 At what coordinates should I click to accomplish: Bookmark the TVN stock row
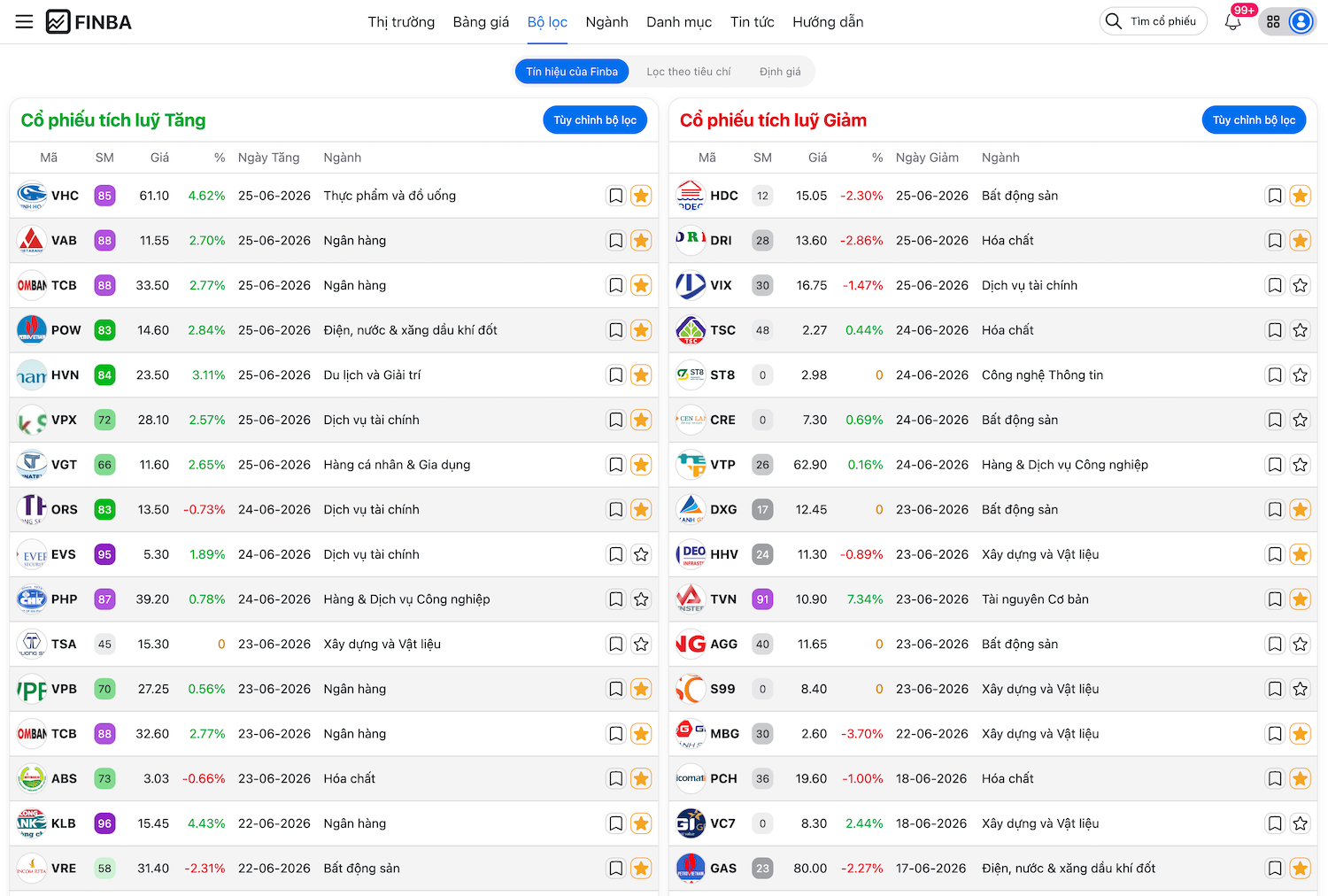[x=1275, y=599]
